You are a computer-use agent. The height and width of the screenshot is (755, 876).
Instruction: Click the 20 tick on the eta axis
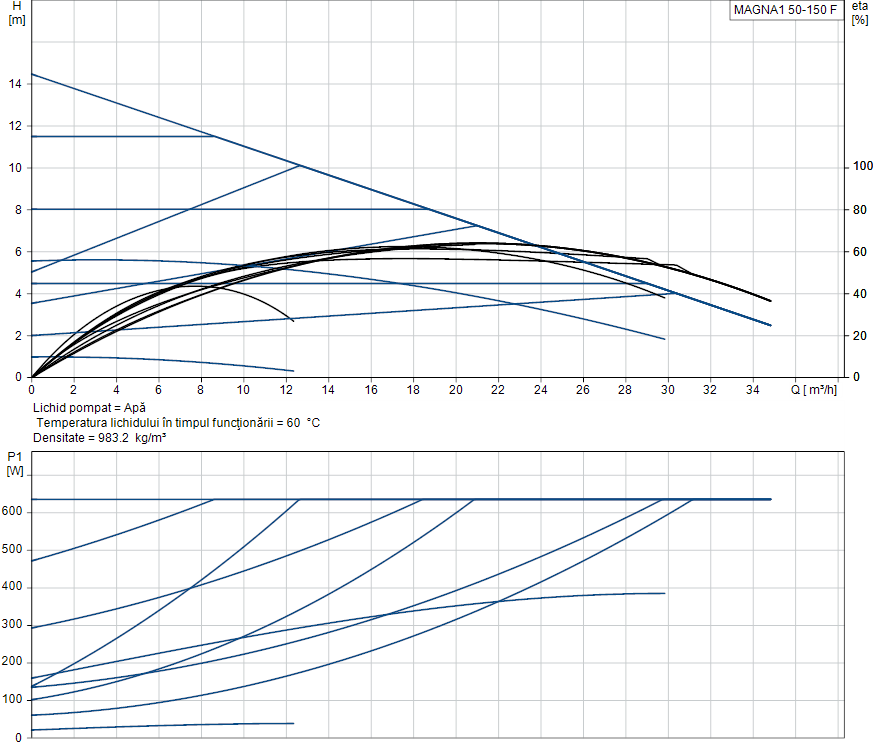point(859,335)
